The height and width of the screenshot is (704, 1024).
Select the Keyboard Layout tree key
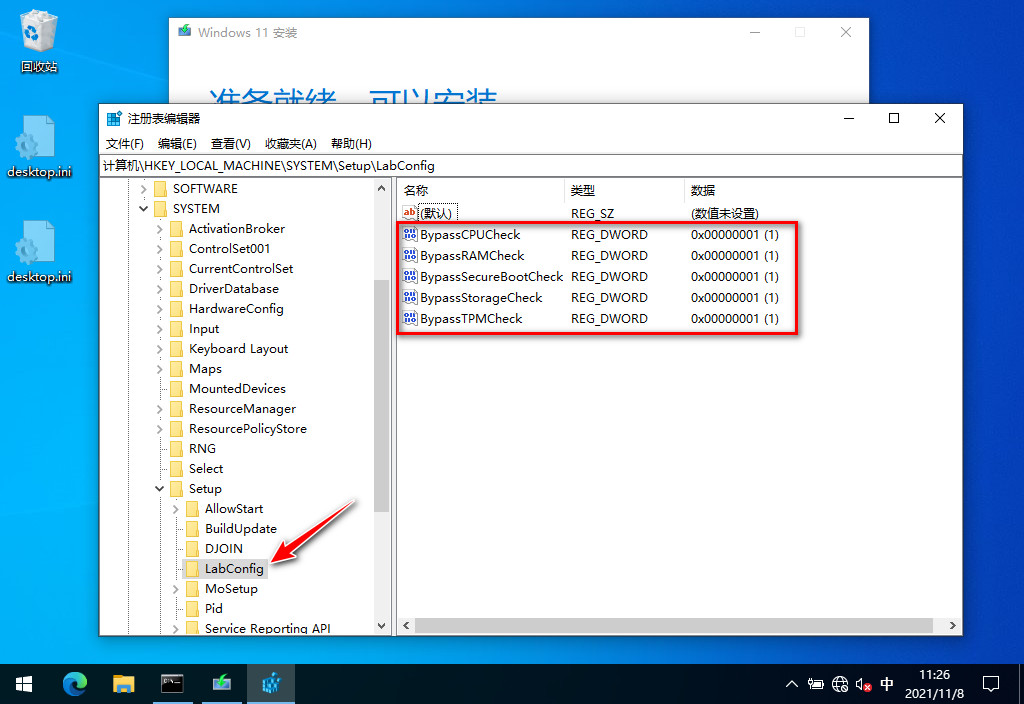(238, 349)
